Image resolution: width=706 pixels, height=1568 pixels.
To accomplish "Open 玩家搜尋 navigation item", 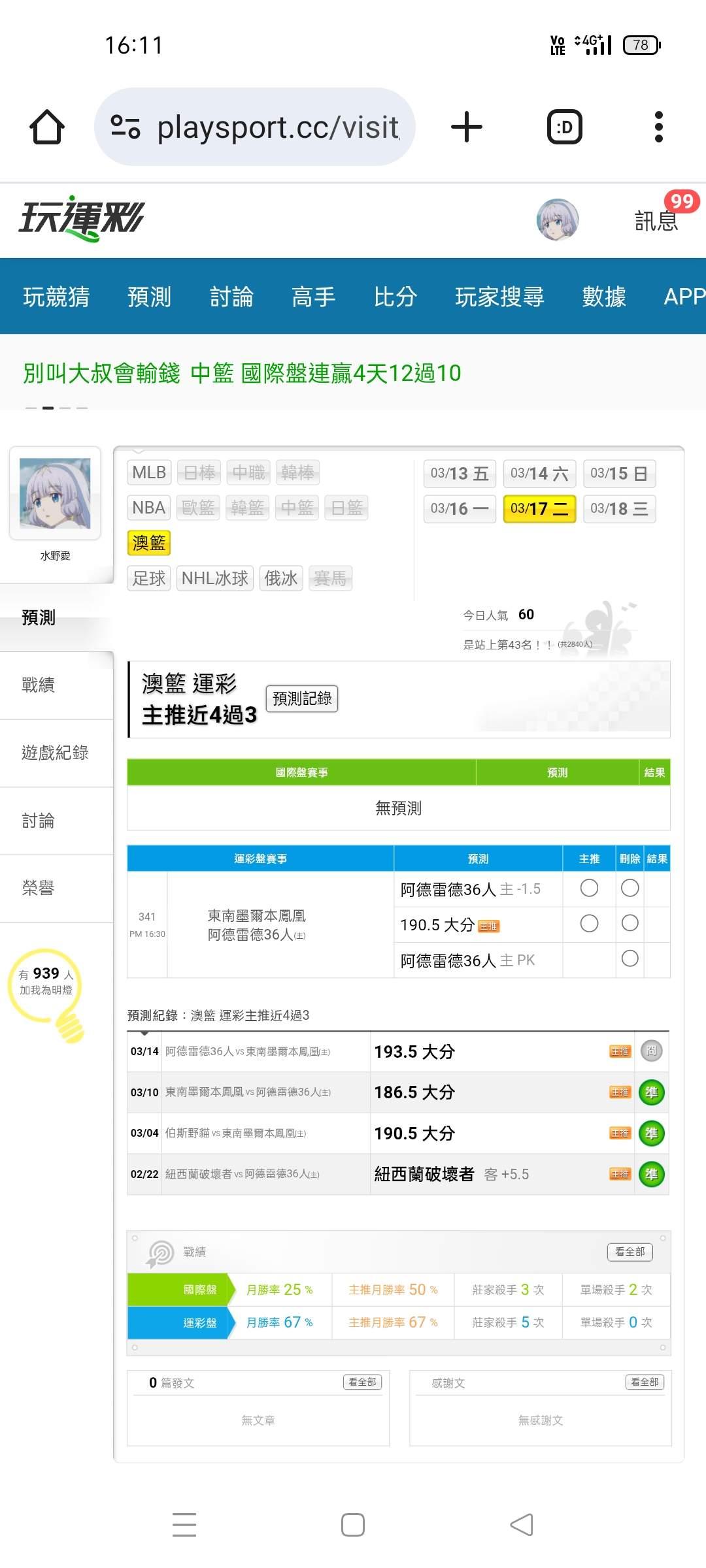I will point(499,297).
